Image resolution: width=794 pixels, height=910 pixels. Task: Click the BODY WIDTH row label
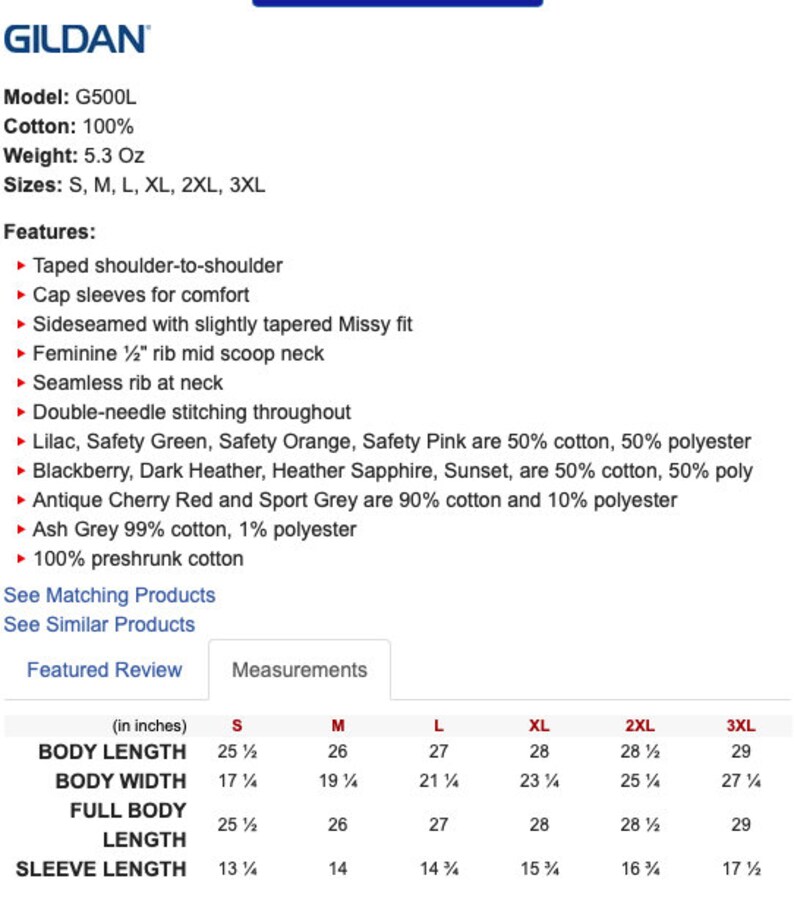(121, 781)
